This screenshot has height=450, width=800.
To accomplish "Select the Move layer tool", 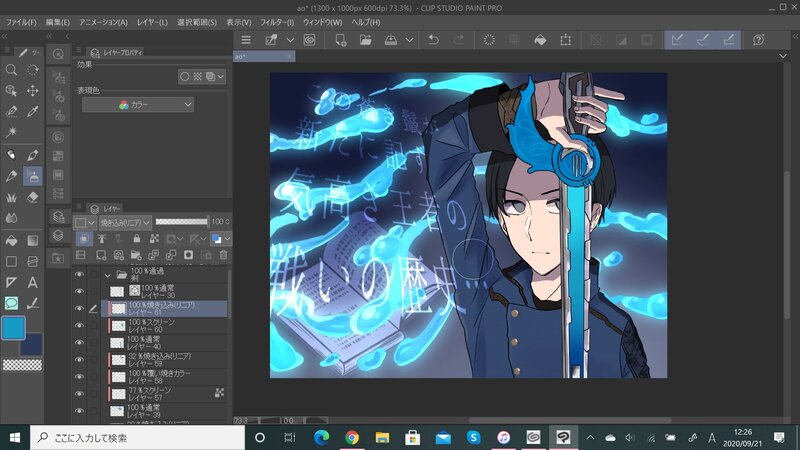I will (x=33, y=91).
